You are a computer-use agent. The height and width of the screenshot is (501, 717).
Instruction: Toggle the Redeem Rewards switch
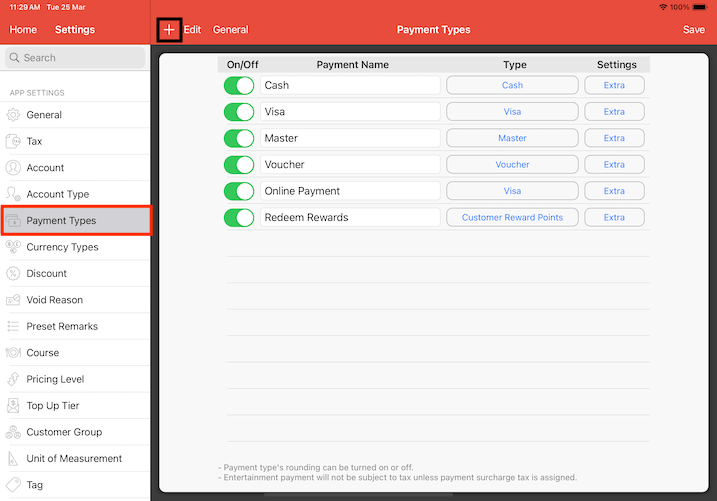tap(239, 218)
